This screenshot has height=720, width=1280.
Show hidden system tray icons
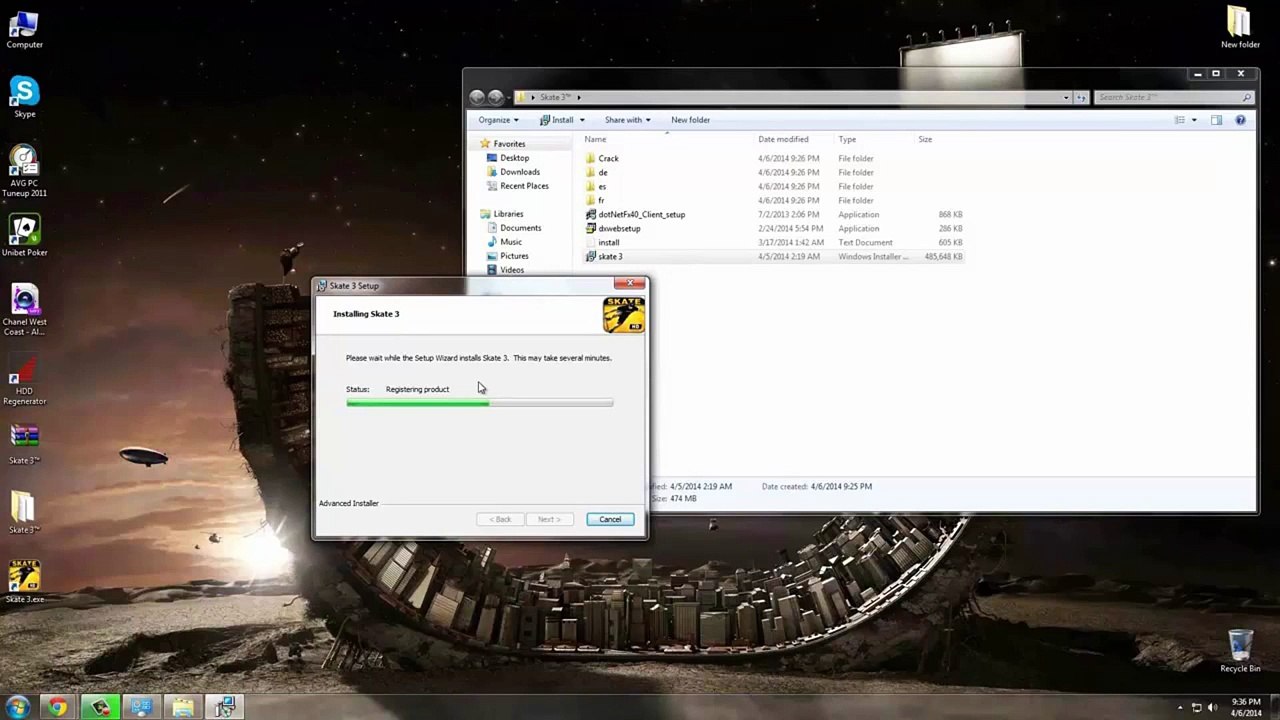(1180, 708)
